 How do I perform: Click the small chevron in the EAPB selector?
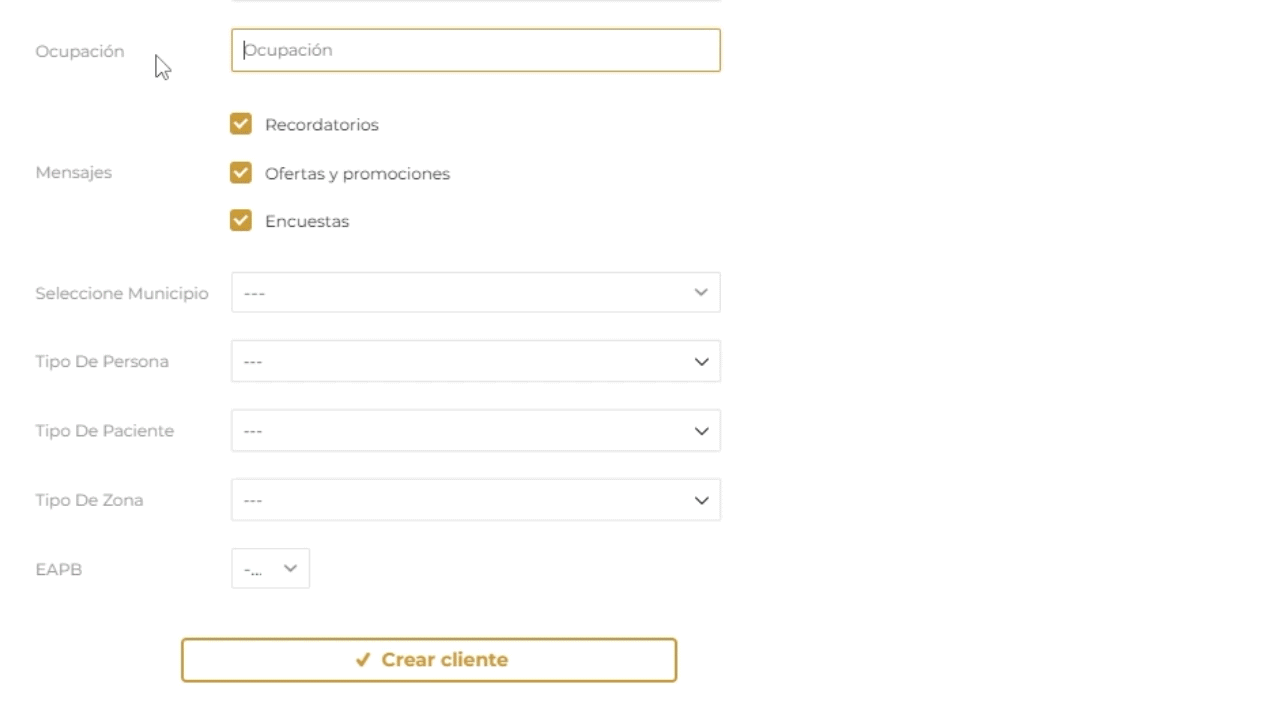point(290,568)
